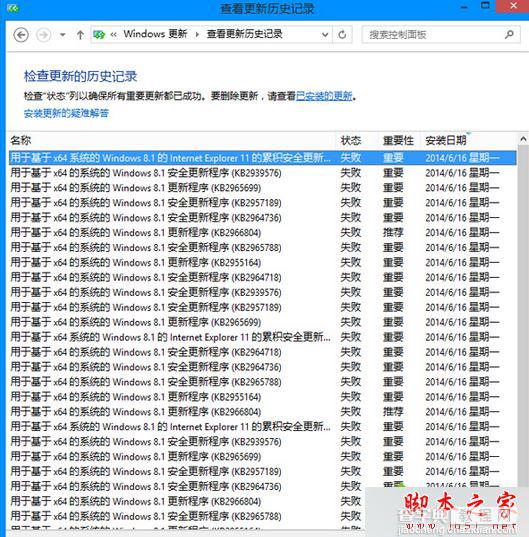Click the Forward arrow navigation button
Screen dimensions: 529x537
click(x=43, y=35)
